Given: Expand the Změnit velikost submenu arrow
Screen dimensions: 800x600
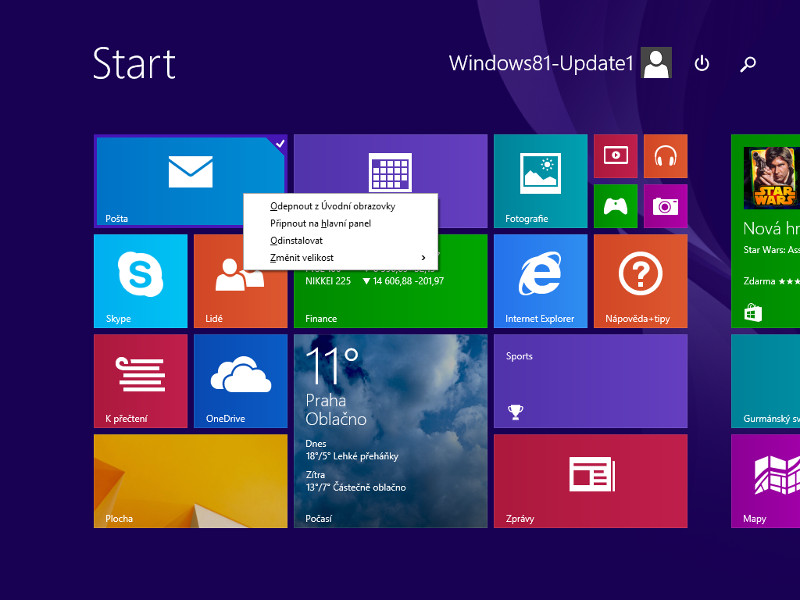Looking at the screenshot, I should [423, 258].
